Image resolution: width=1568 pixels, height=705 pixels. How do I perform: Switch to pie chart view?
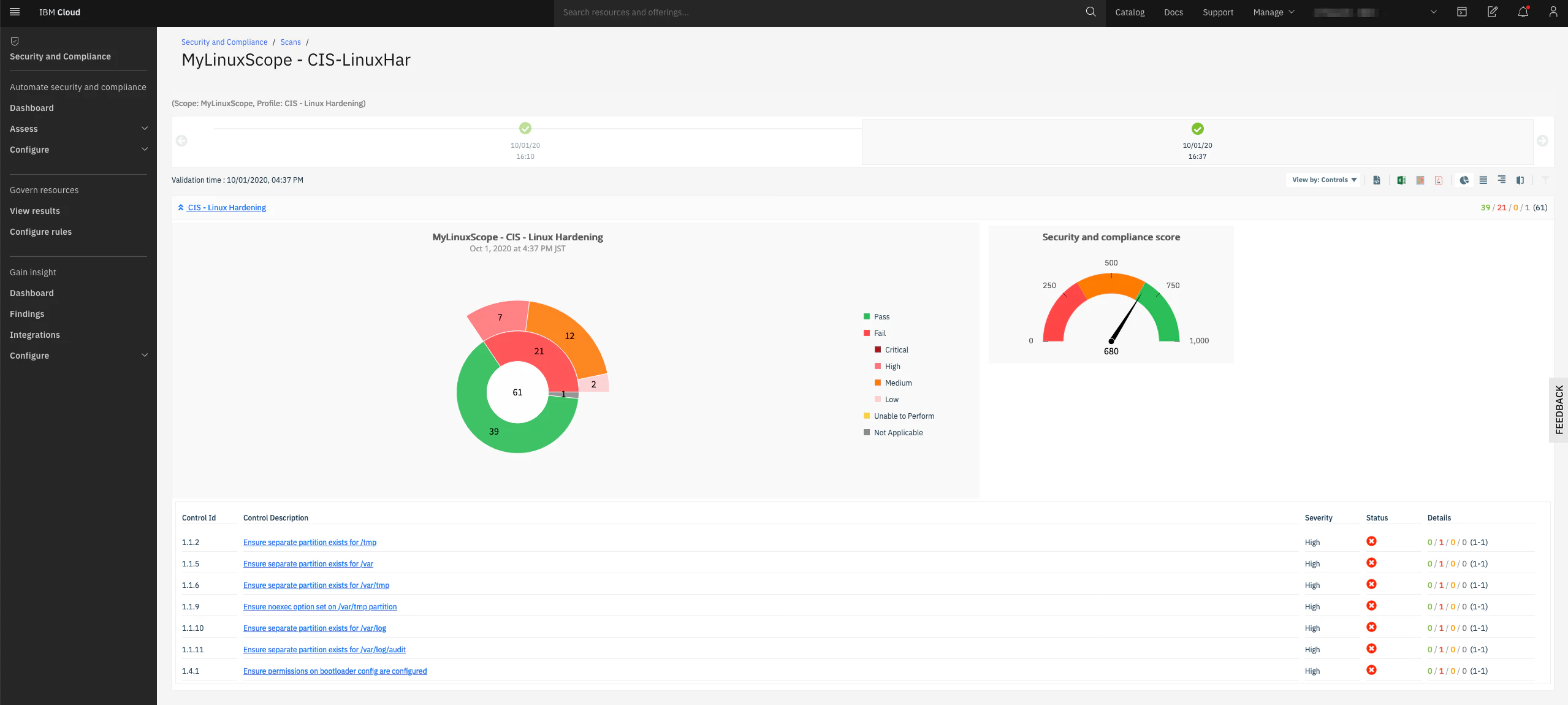pos(1464,180)
